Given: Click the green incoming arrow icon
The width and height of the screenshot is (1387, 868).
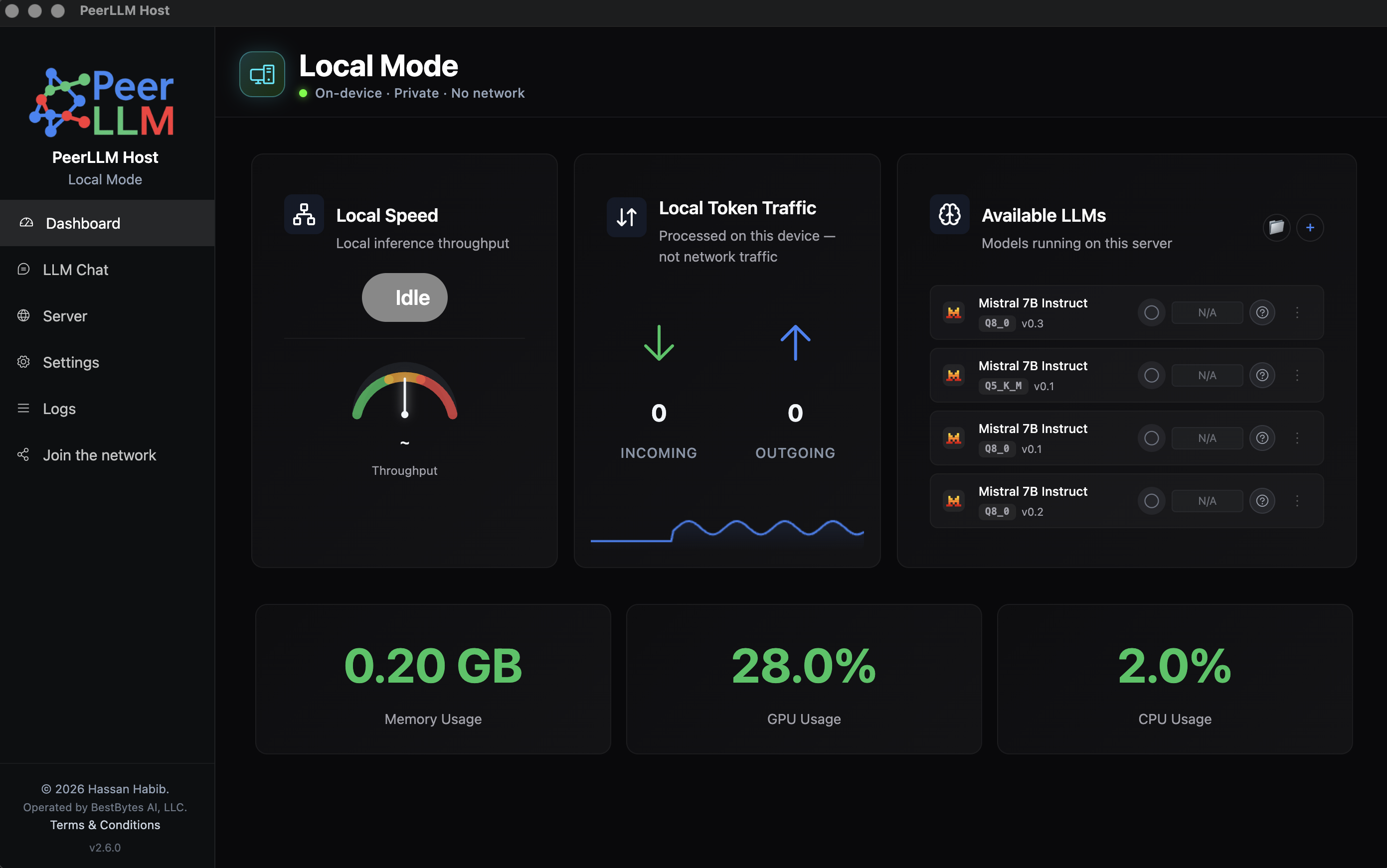Looking at the screenshot, I should pos(659,343).
